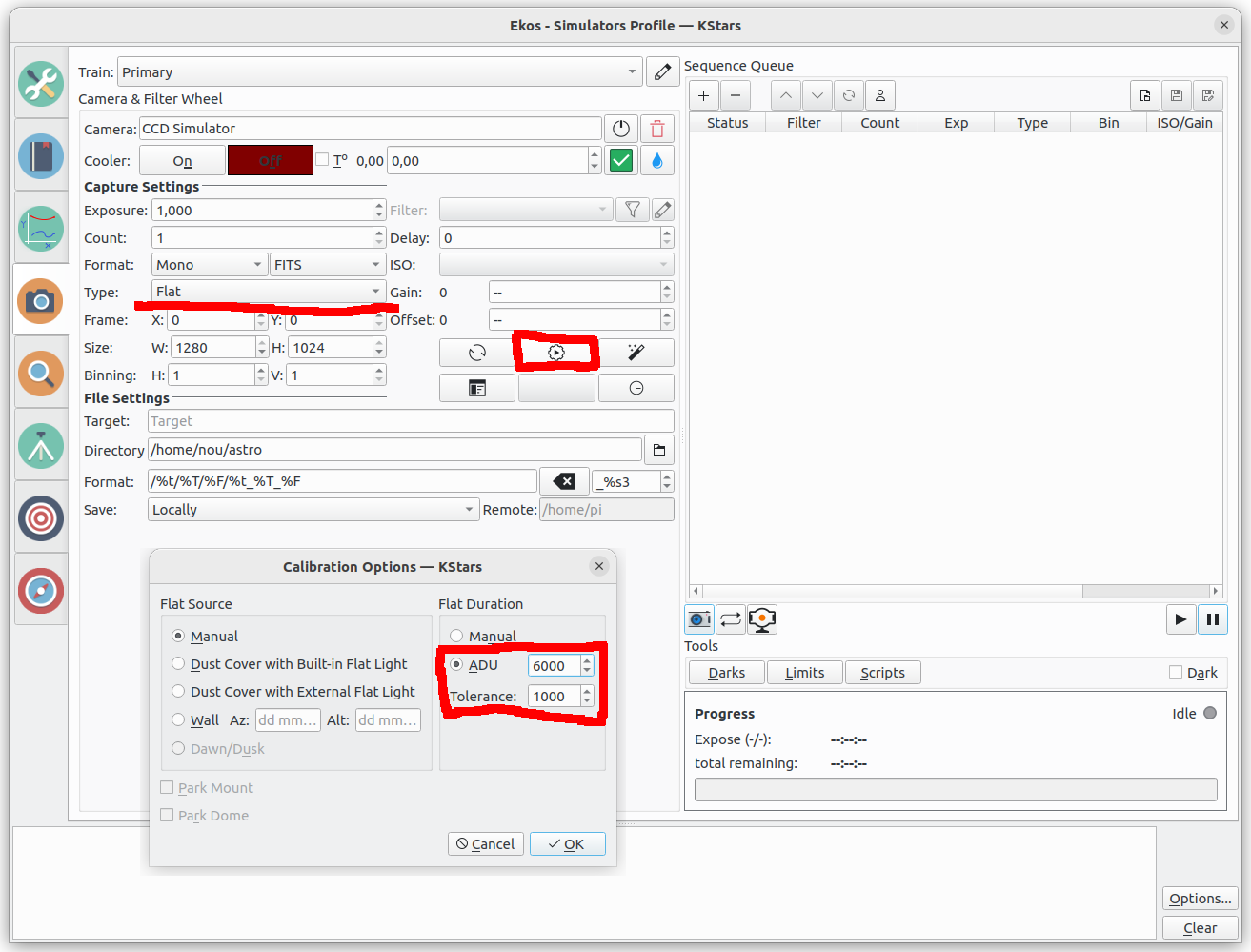The width and height of the screenshot is (1251, 952).
Task: Toggle the cooler T° checkbox
Action: (322, 160)
